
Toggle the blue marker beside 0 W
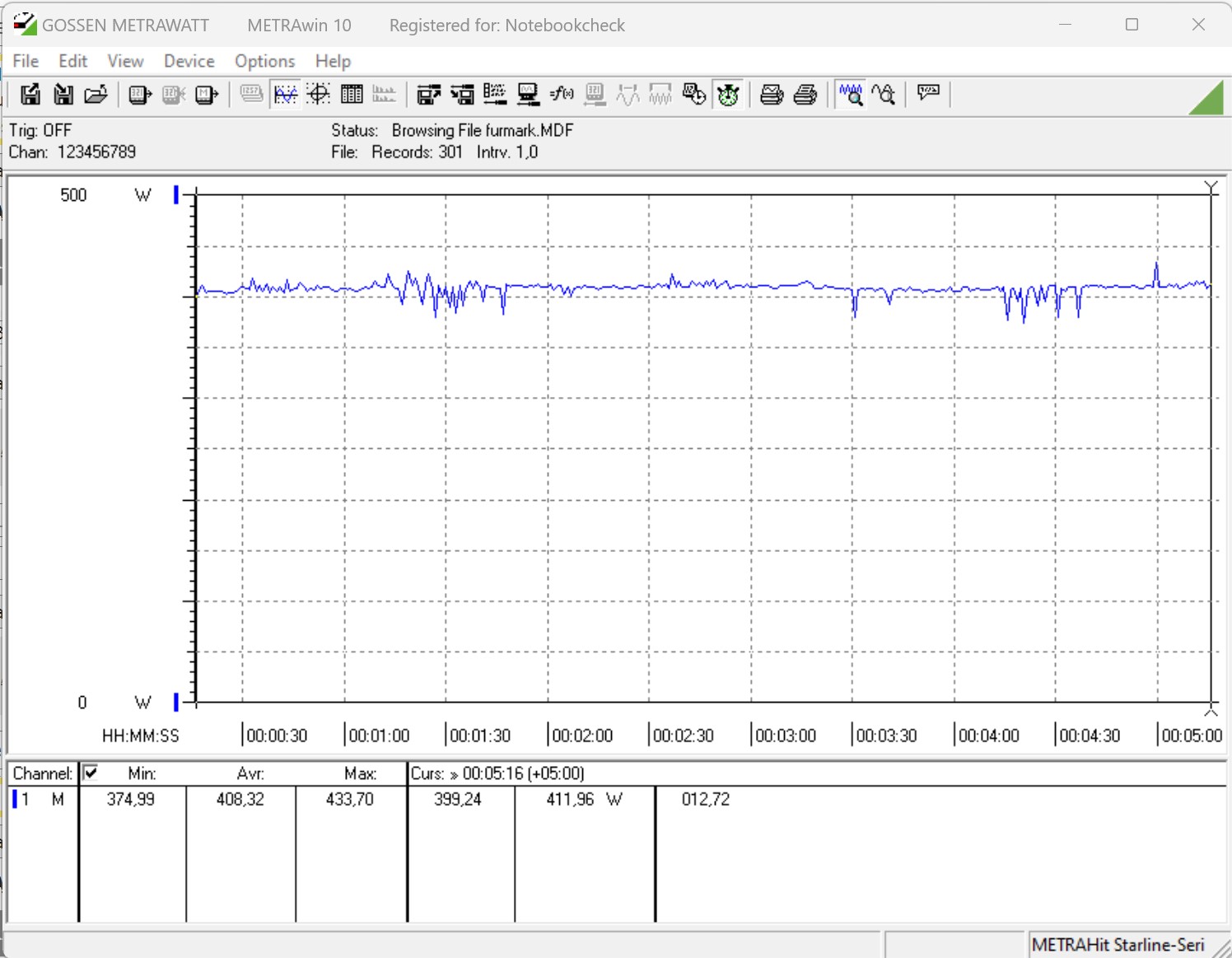point(176,702)
